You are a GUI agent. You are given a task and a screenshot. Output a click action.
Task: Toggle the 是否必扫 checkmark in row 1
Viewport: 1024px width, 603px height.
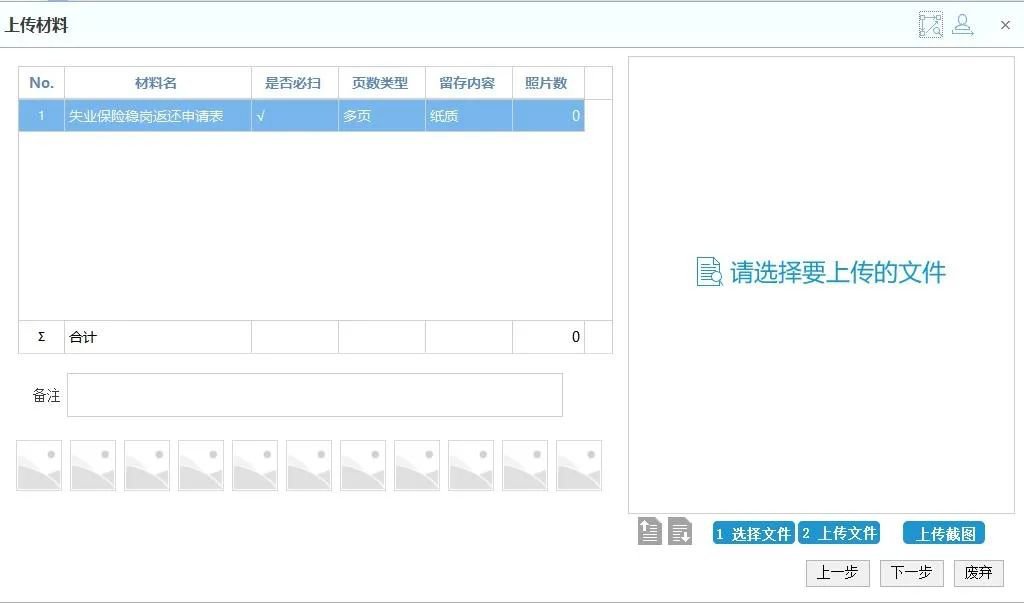[x=261, y=116]
